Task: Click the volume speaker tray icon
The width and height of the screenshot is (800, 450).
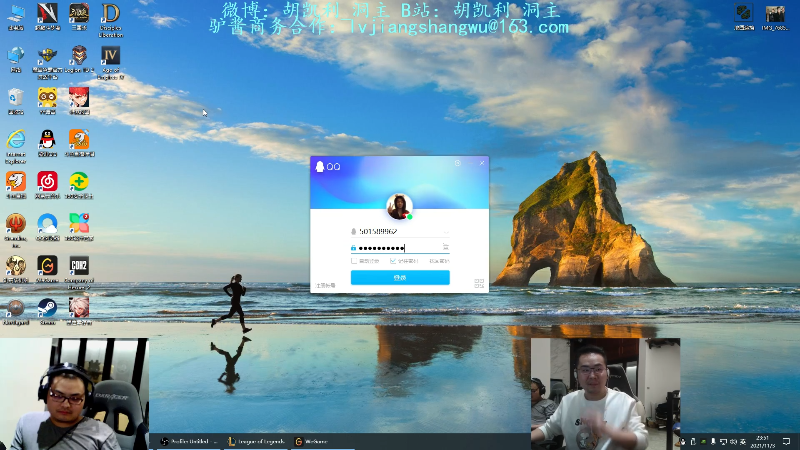Action: coord(733,442)
